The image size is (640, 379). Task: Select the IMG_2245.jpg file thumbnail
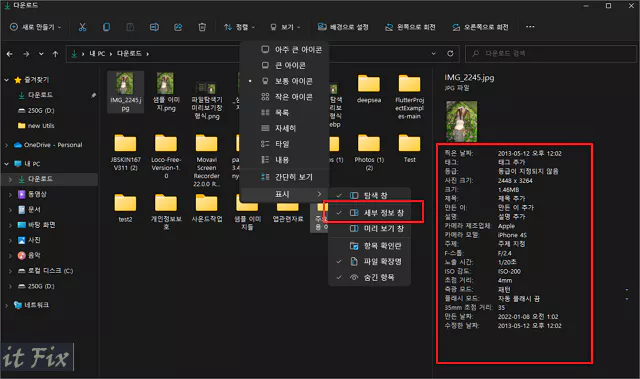point(125,92)
